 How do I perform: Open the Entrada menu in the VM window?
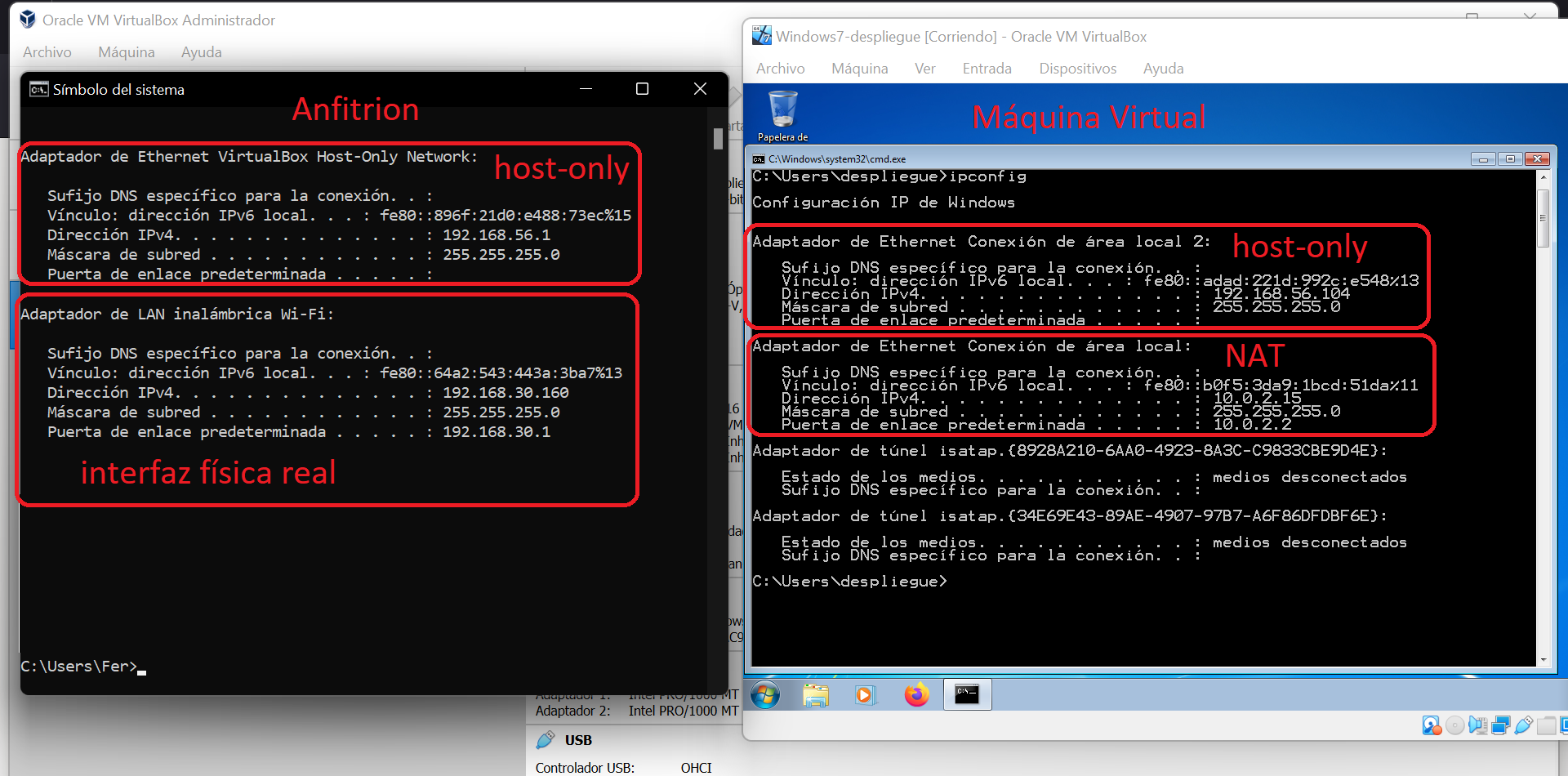pos(987,69)
